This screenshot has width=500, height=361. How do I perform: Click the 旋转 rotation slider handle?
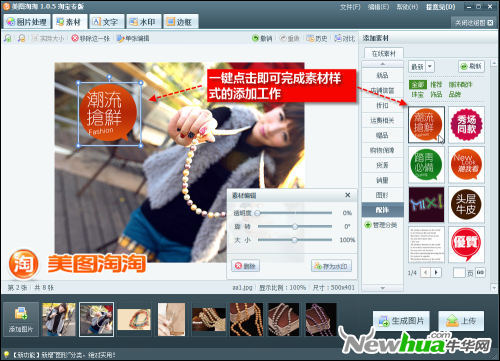tap(295, 227)
